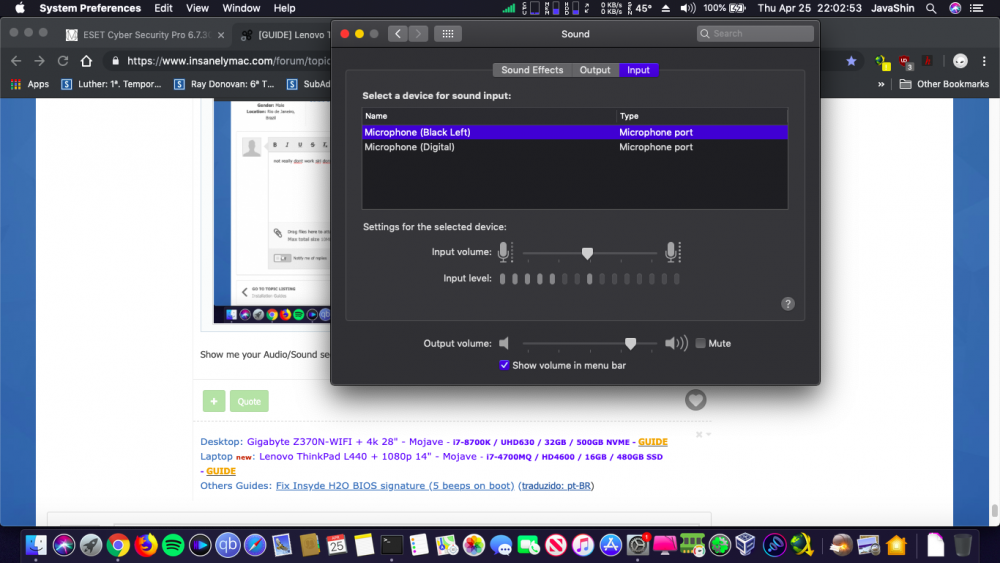The width and height of the screenshot is (1000, 563).
Task: Open the forum post options dropdown arrow
Action: point(709,434)
